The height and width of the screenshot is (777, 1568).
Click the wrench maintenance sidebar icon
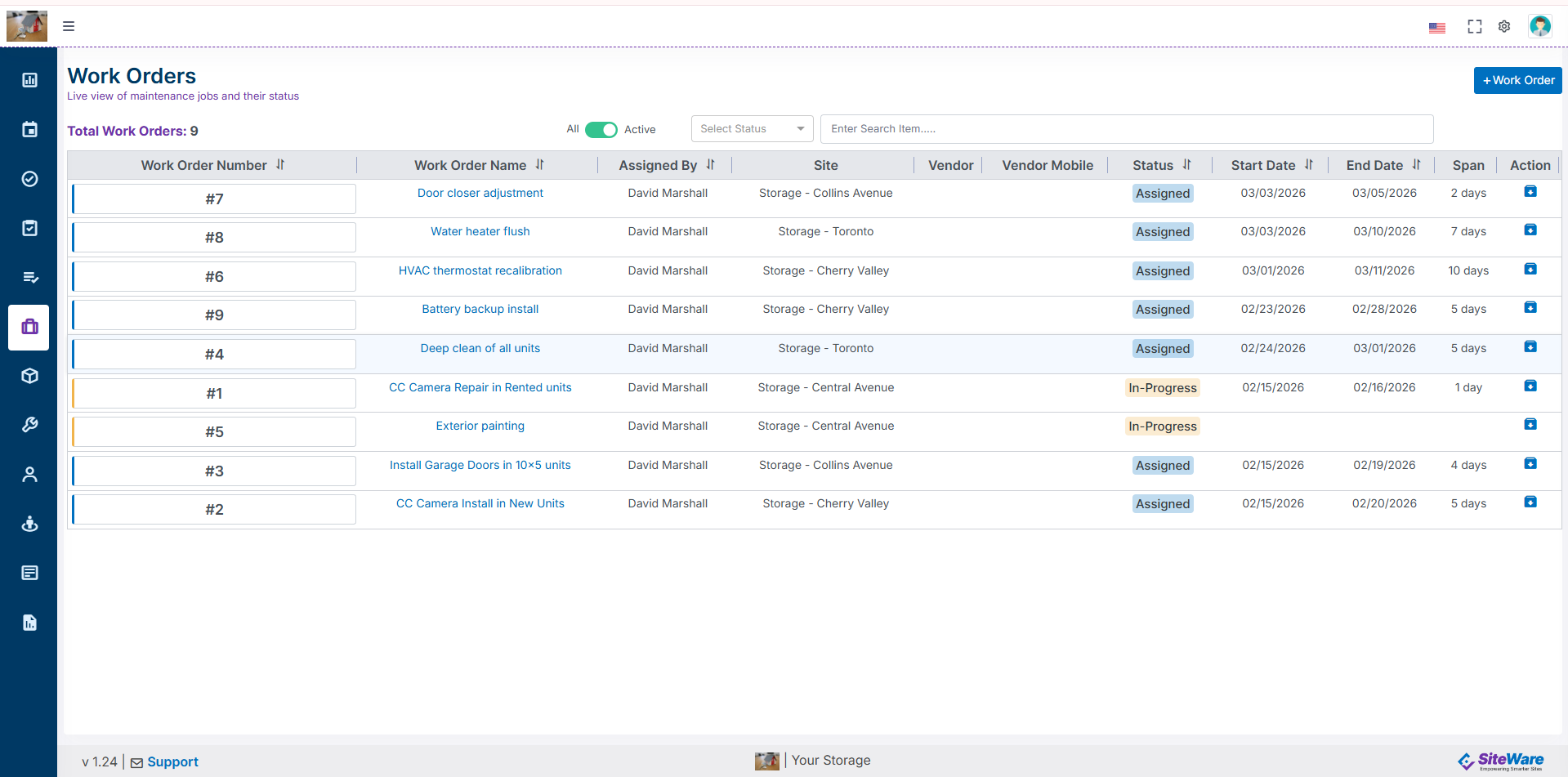tap(29, 425)
